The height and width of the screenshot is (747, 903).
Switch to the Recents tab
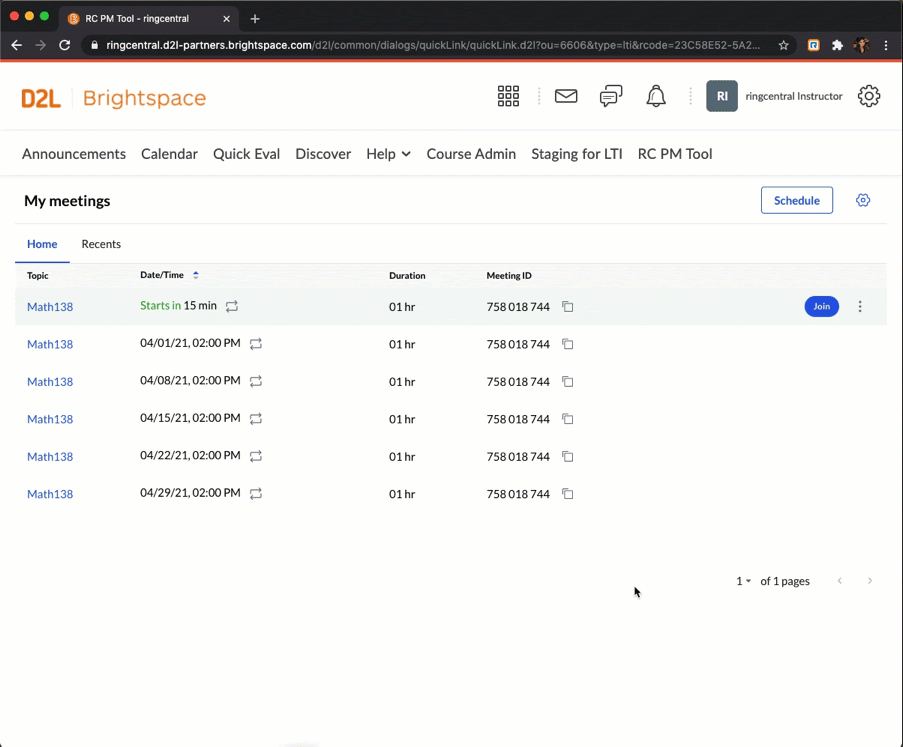pyautogui.click(x=101, y=244)
